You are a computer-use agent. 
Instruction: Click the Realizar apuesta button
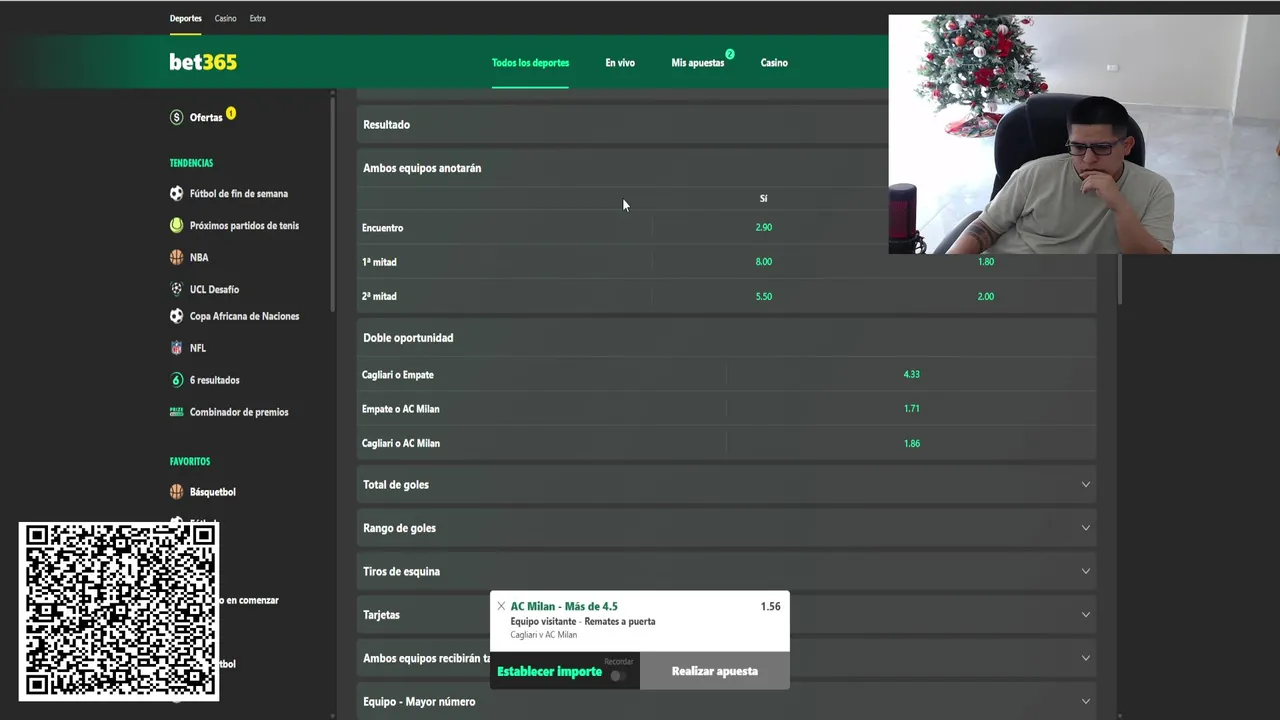715,671
